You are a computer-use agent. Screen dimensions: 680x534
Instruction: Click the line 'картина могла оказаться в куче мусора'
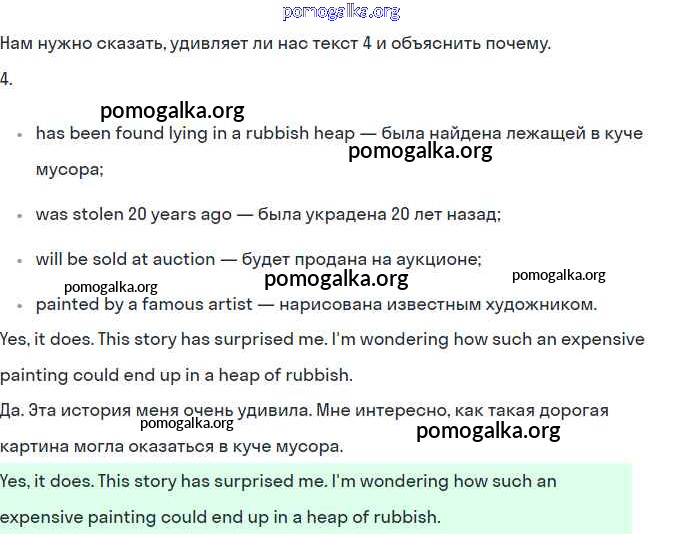coord(171,446)
